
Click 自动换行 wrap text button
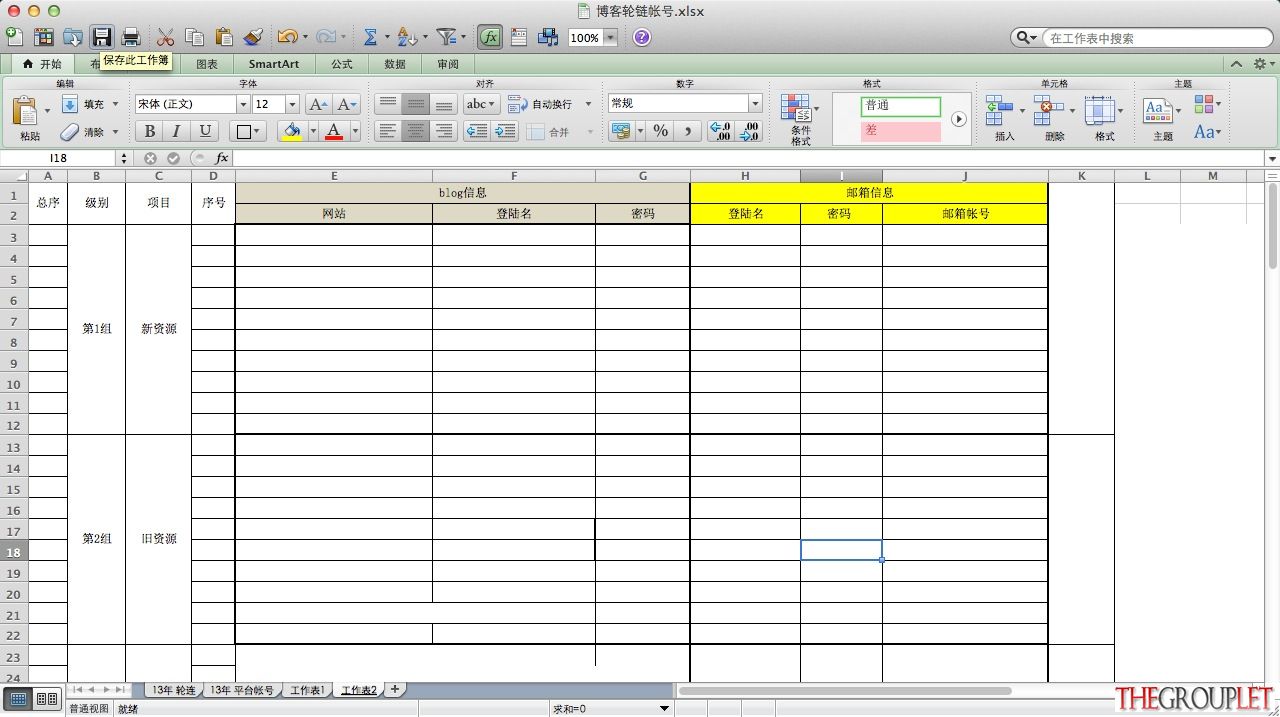click(542, 104)
